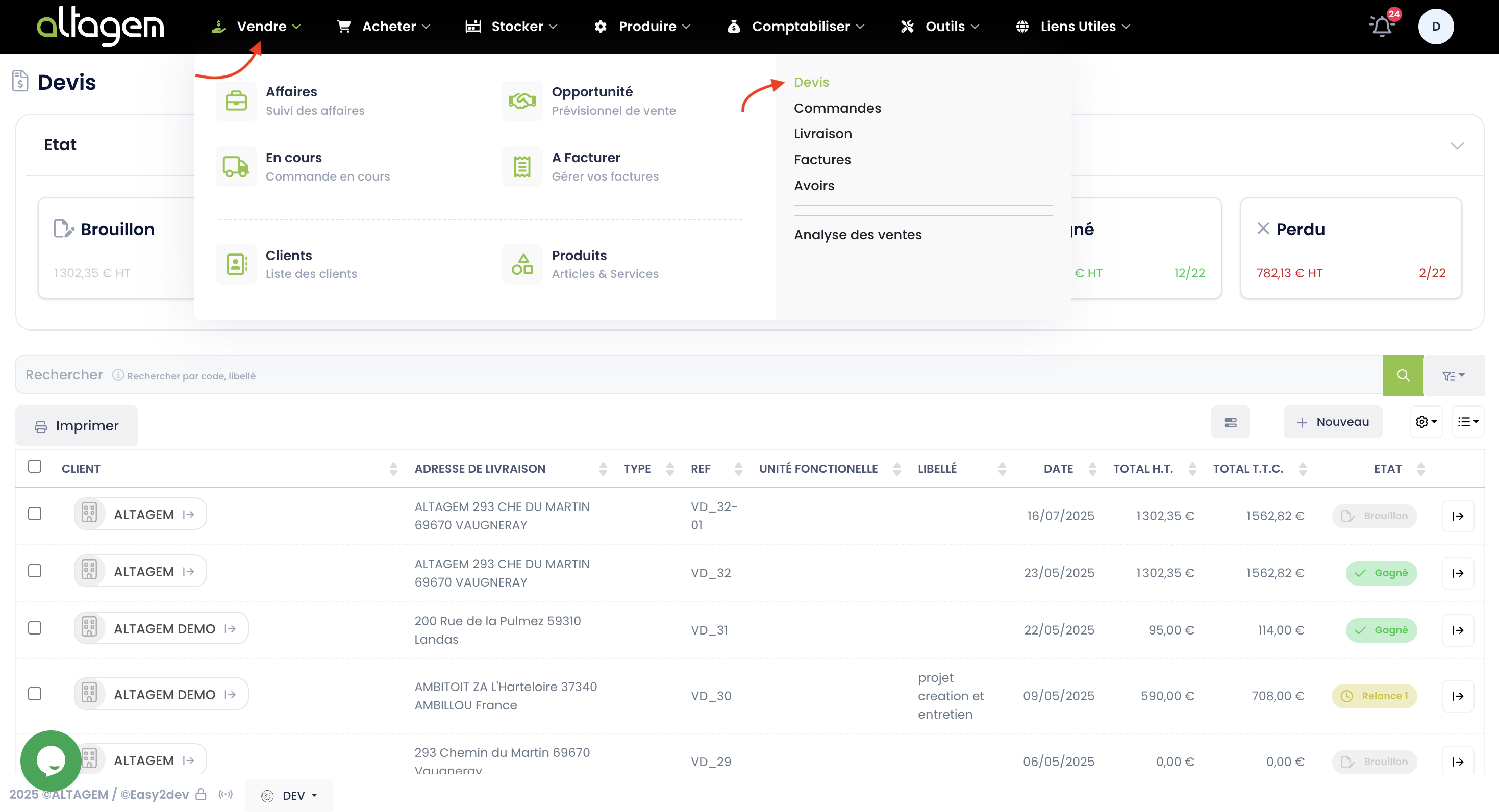1499x812 pixels.
Task: Sort by ADRESSE DE LIVRAISON column arrows
Action: 603,469
